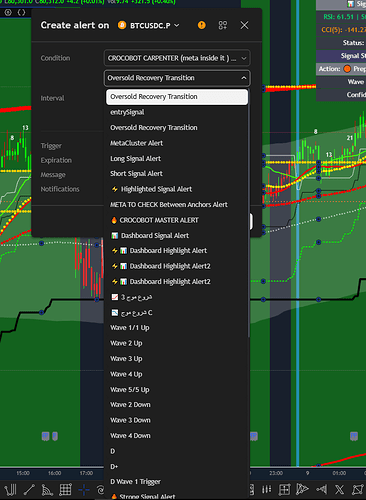The width and height of the screenshot is (366, 500).
Task: Click the Message label
Action: click(53, 175)
